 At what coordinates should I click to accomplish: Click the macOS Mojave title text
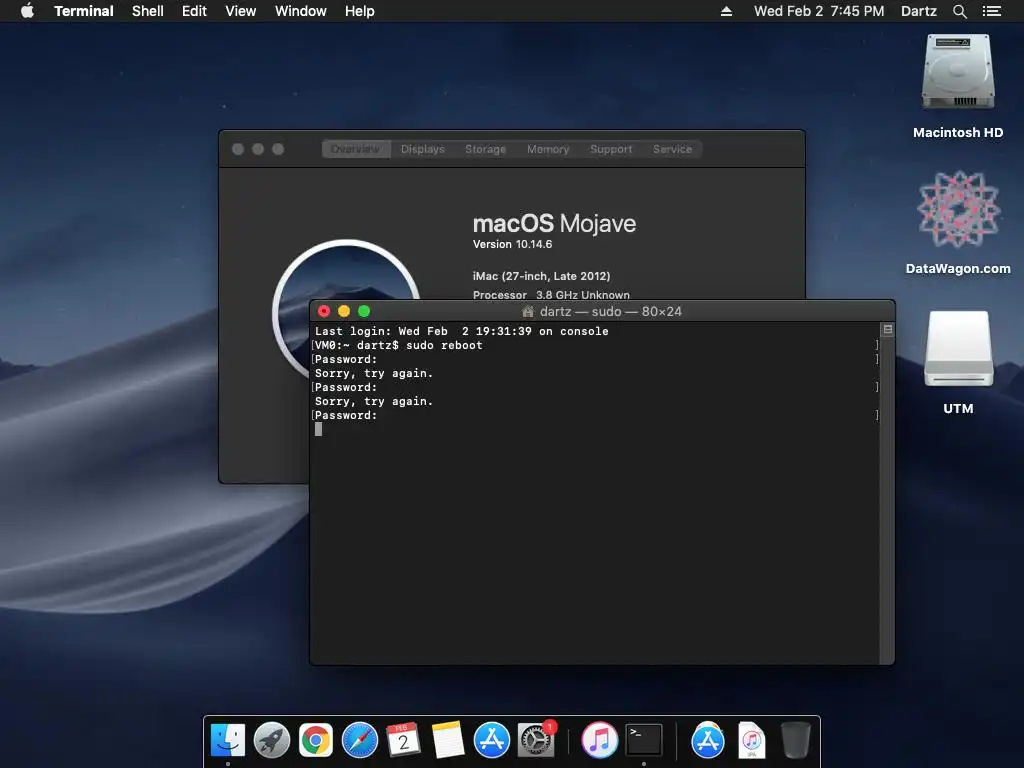[x=554, y=223]
